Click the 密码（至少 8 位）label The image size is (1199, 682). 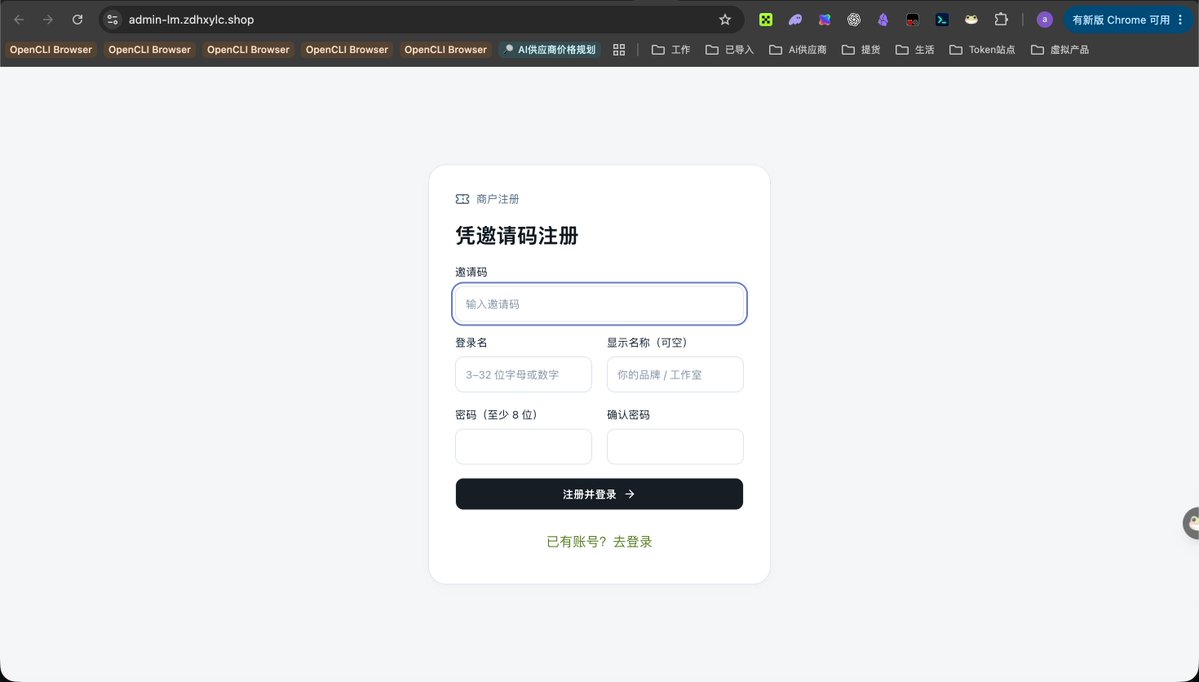pyautogui.click(x=499, y=414)
